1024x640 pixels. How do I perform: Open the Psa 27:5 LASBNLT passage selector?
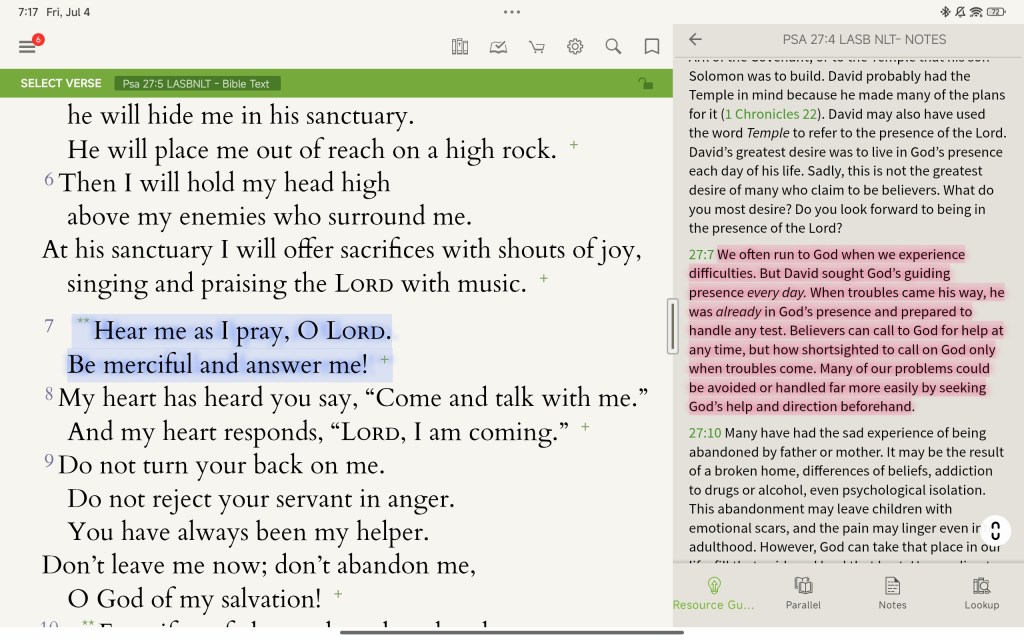(196, 84)
